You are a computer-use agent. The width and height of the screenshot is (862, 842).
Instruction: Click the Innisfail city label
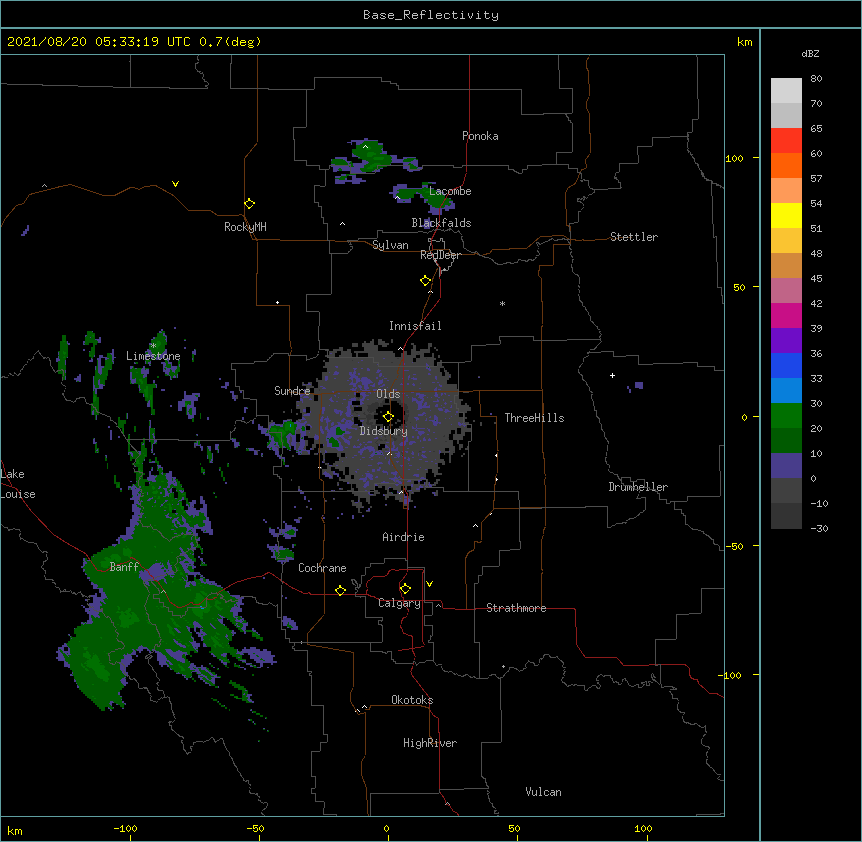point(415,326)
